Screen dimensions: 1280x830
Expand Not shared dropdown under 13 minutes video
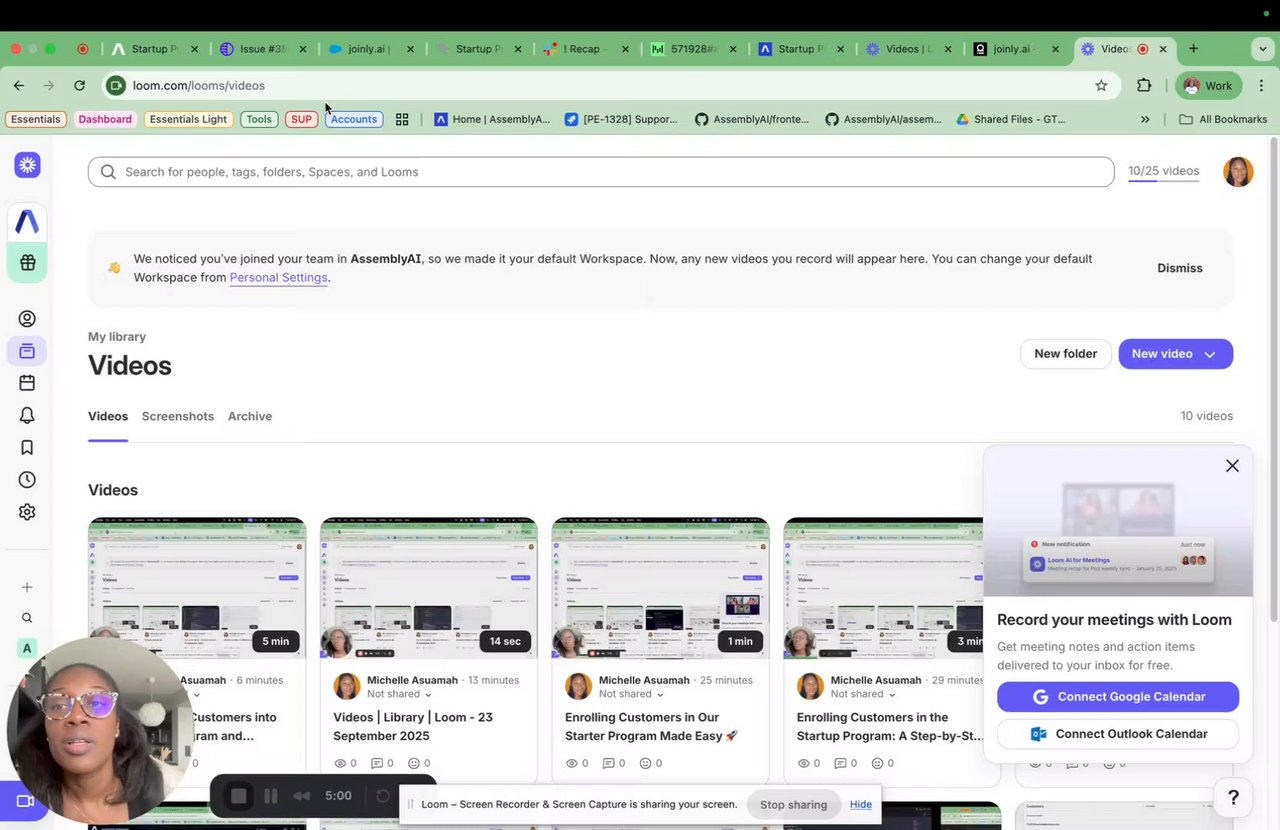point(398,694)
